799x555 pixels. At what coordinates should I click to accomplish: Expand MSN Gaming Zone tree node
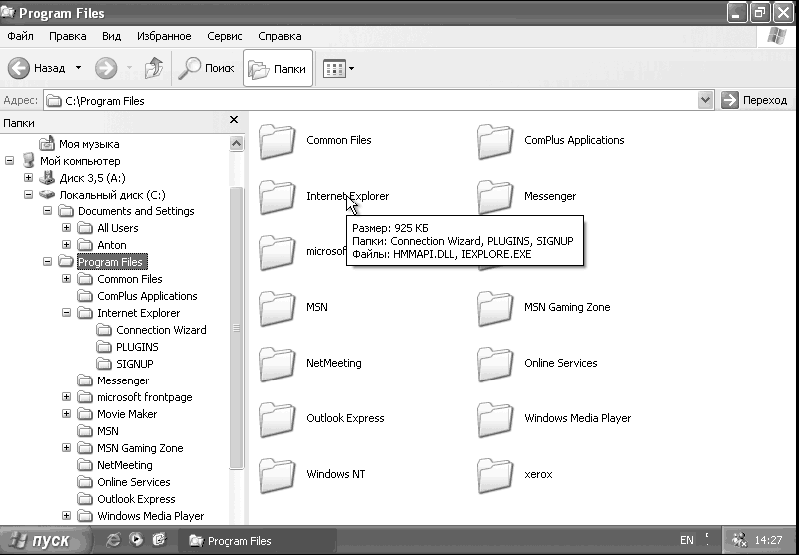click(66, 447)
